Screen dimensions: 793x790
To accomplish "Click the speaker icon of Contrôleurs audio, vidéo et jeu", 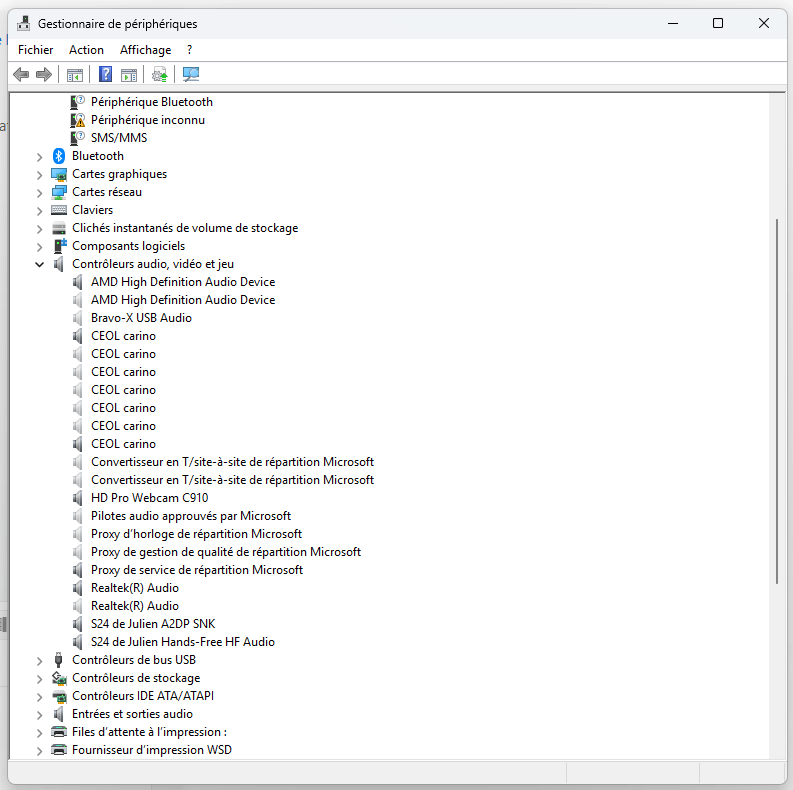I will pos(59,264).
